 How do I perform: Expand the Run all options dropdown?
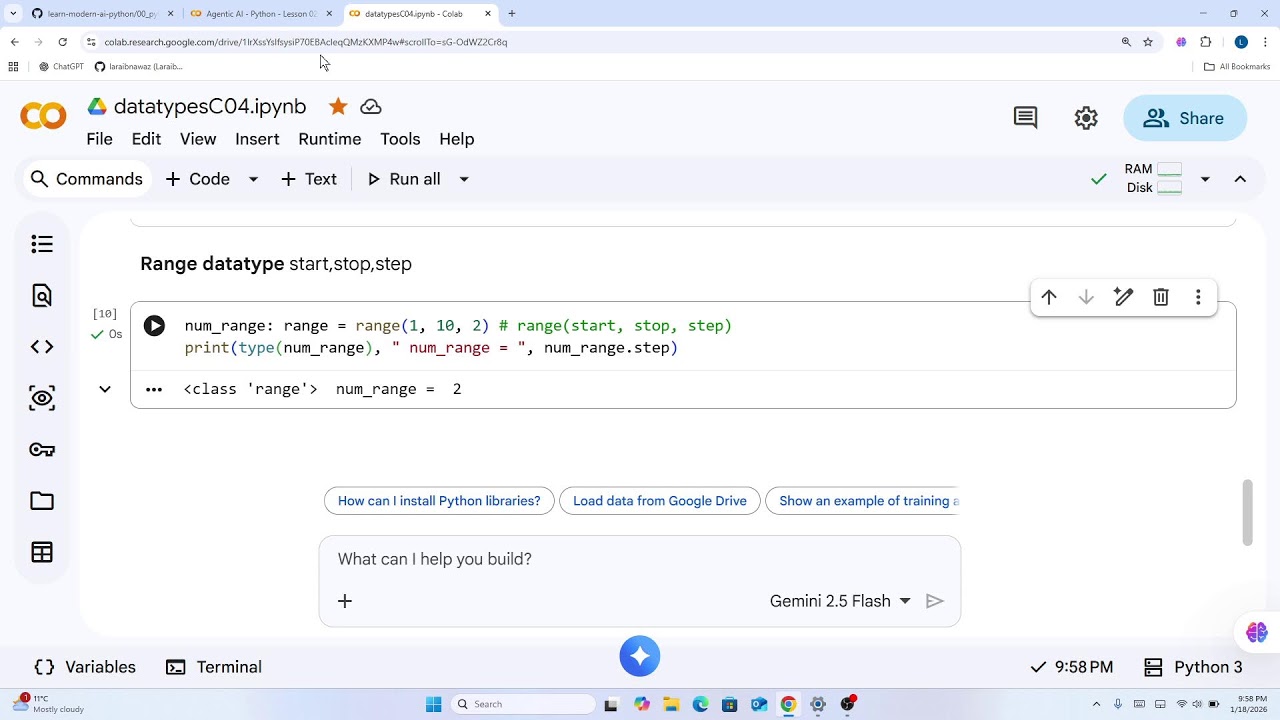click(x=464, y=179)
